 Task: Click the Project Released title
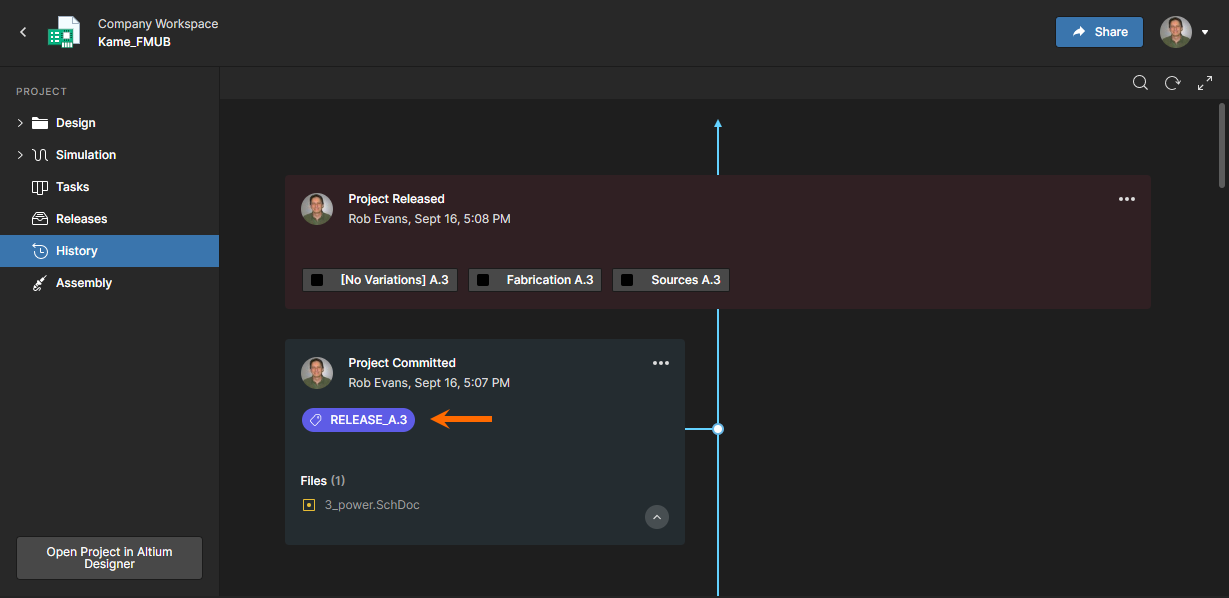[396, 199]
